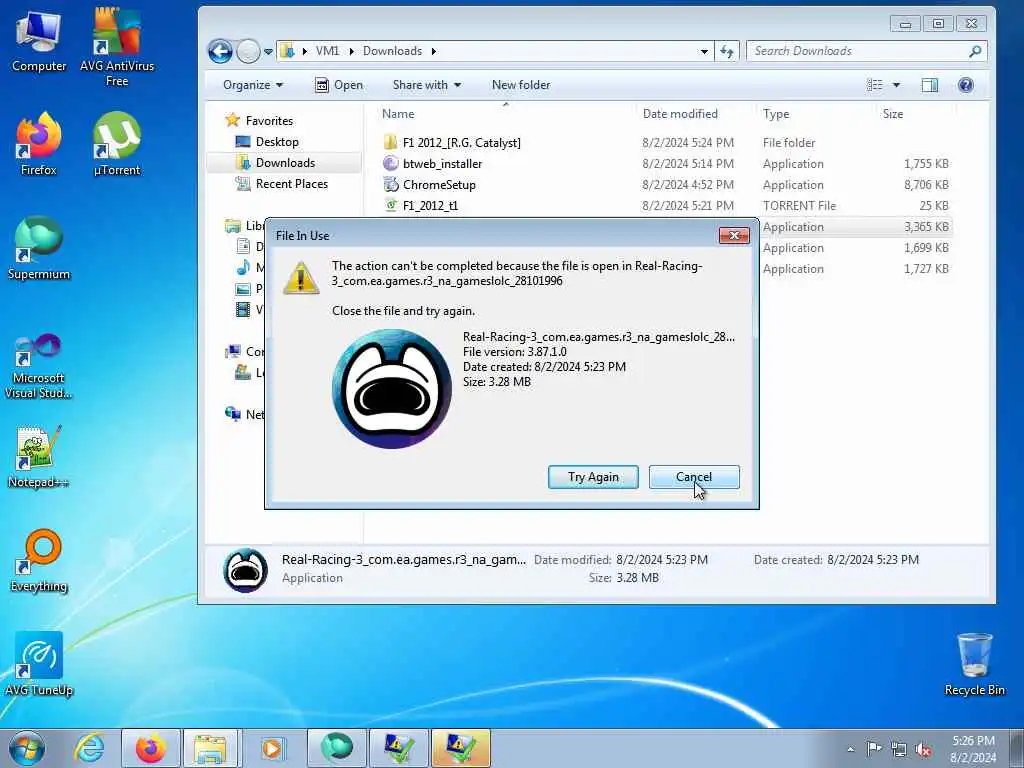
Task: Click the Action Center flag icon
Action: click(874, 748)
